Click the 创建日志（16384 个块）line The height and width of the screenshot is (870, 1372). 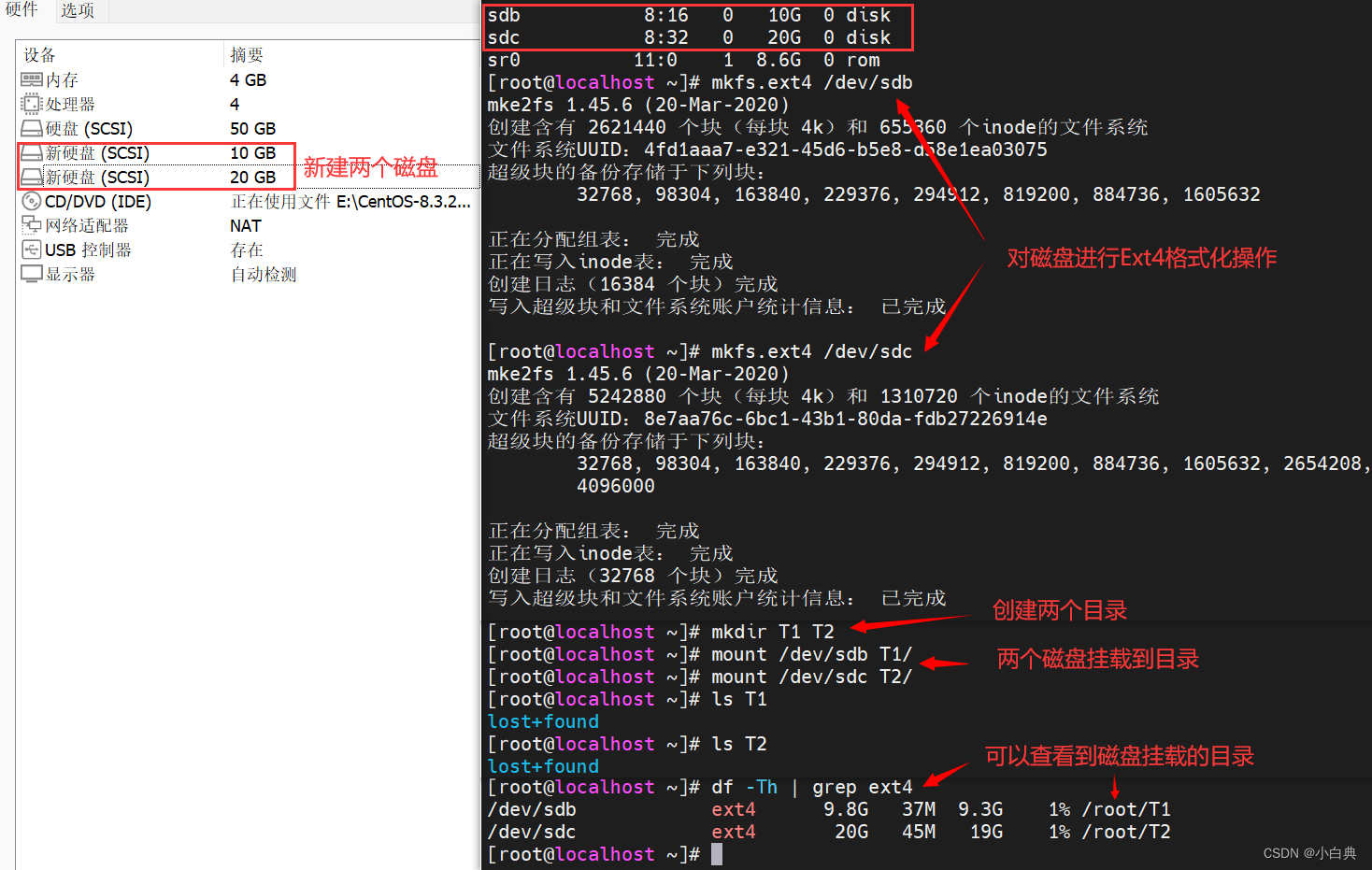(x=633, y=285)
